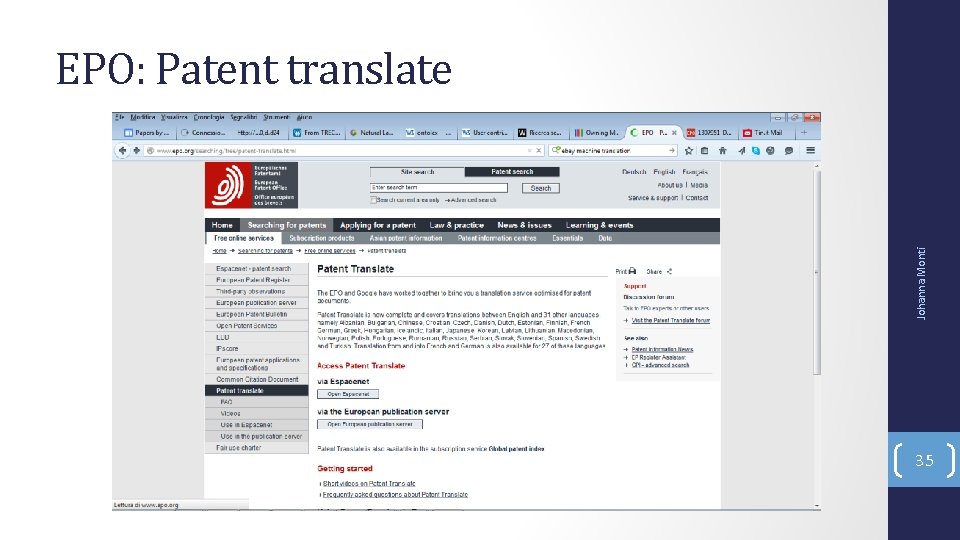Switch to the User contri... browser tab
The image size is (960, 540).
pos(484,132)
